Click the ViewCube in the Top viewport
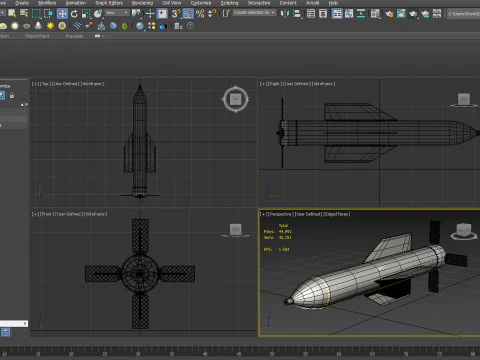 click(x=236, y=99)
